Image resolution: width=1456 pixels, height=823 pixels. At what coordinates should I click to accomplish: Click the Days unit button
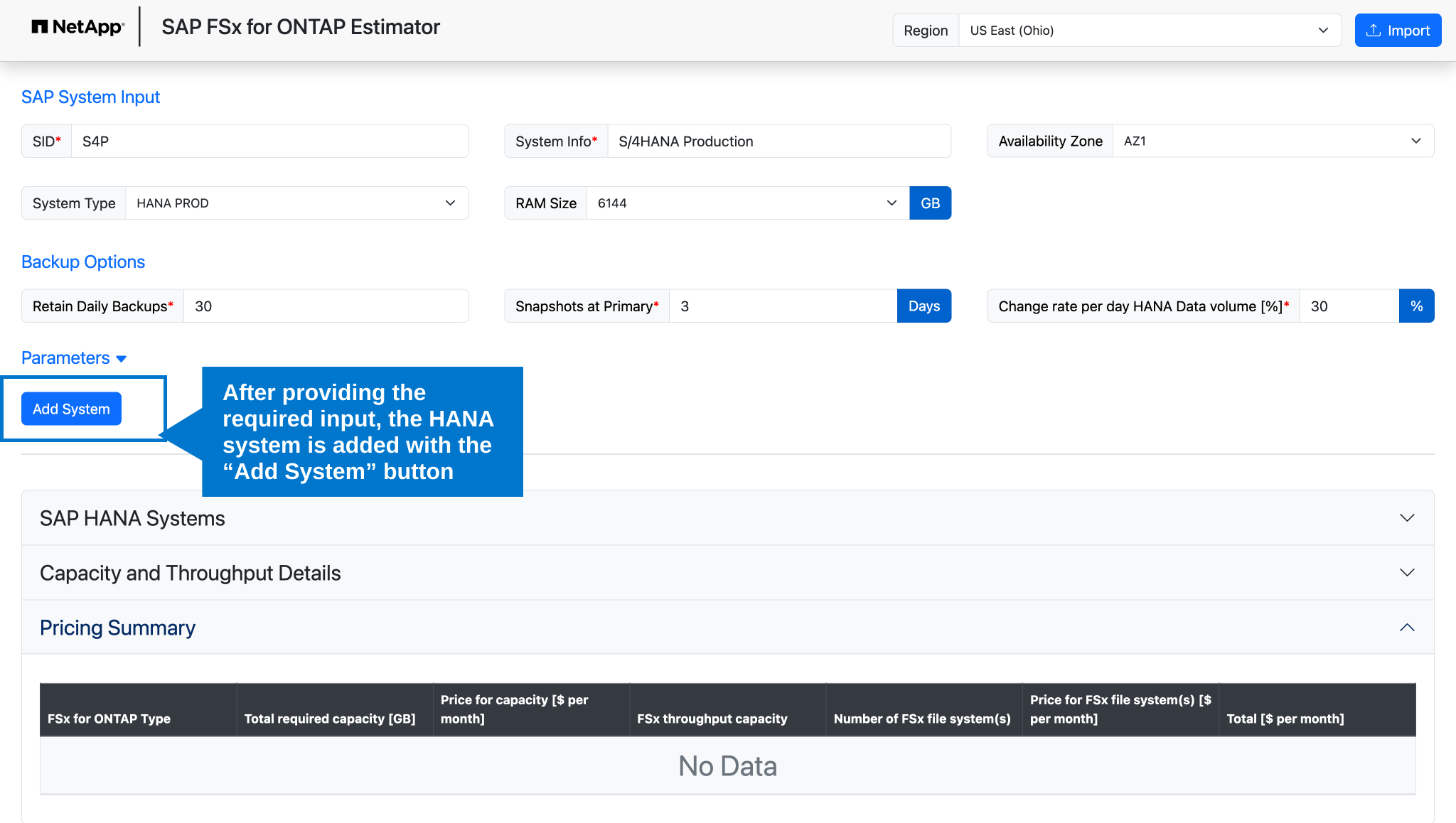click(x=924, y=306)
